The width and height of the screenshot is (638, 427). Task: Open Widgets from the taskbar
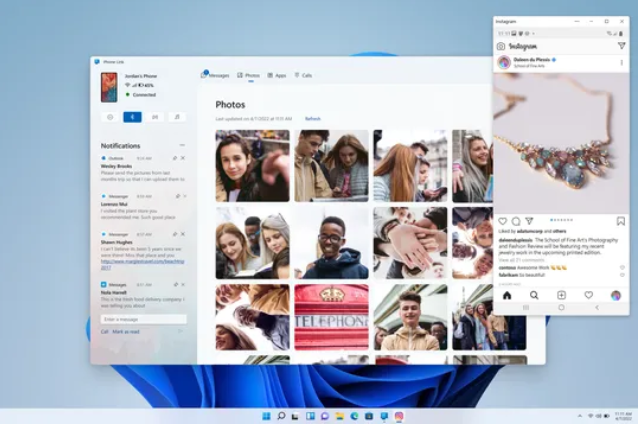click(x=310, y=416)
